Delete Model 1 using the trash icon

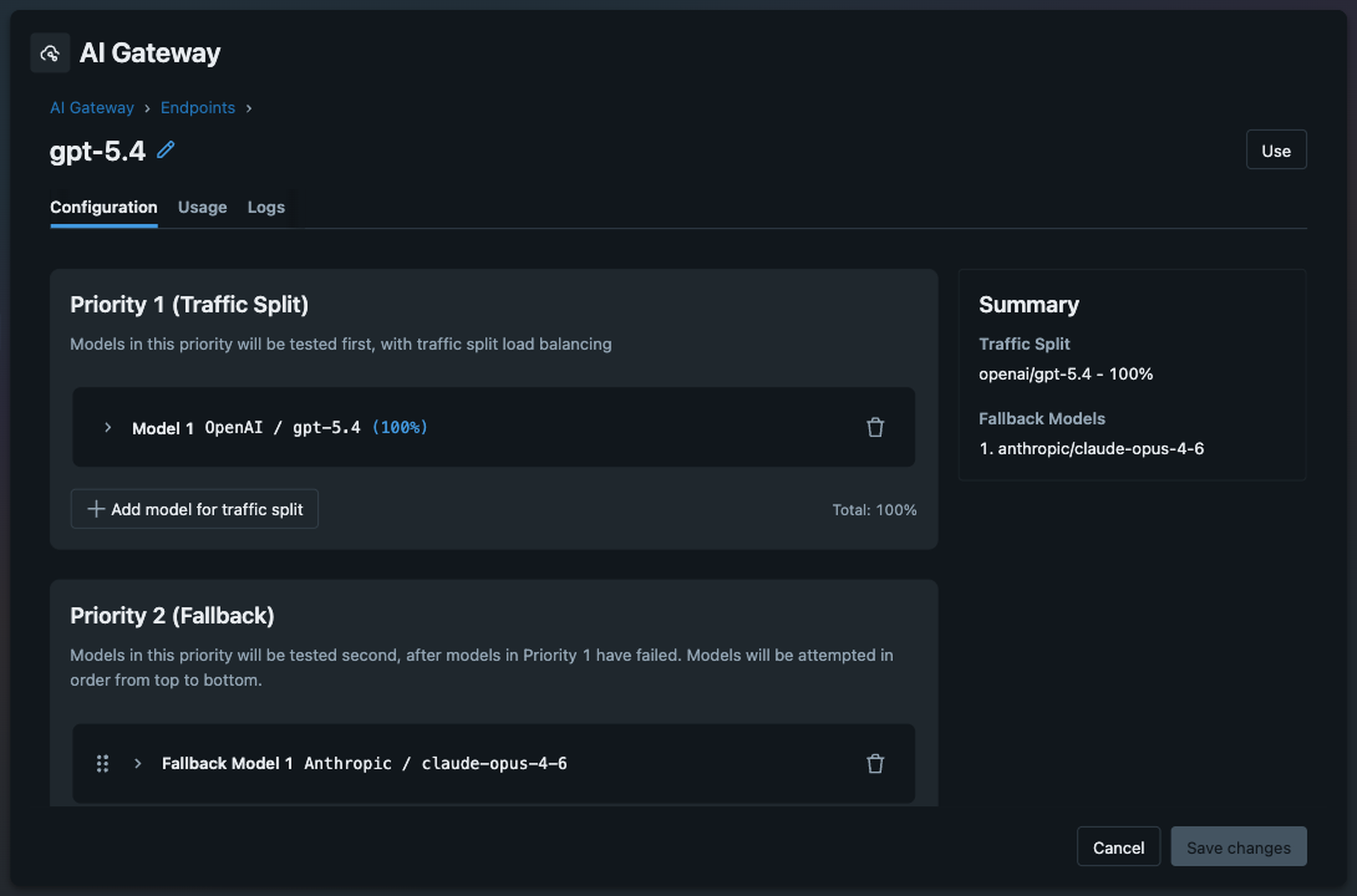click(x=875, y=427)
